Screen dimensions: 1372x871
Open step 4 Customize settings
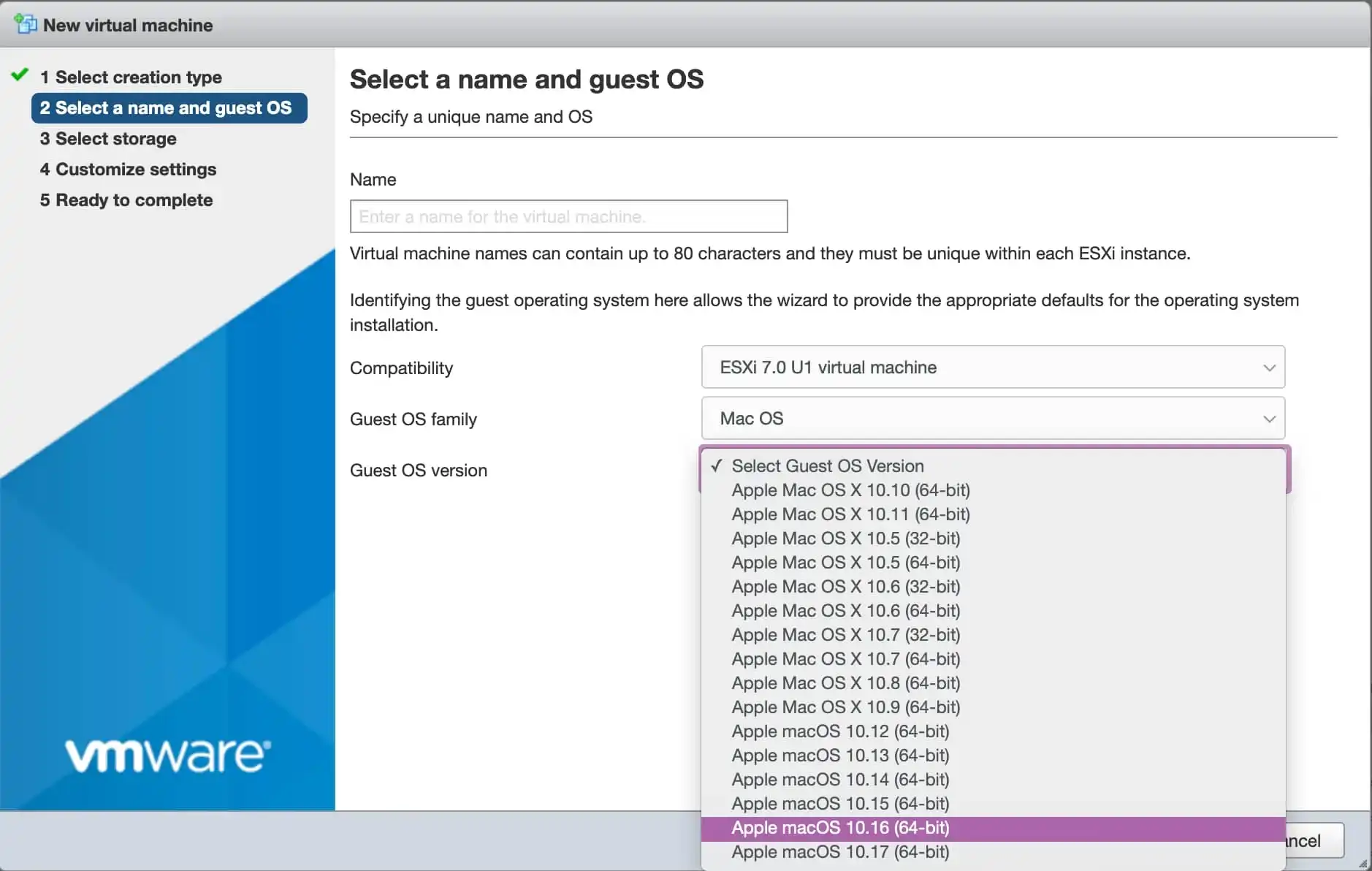[128, 170]
